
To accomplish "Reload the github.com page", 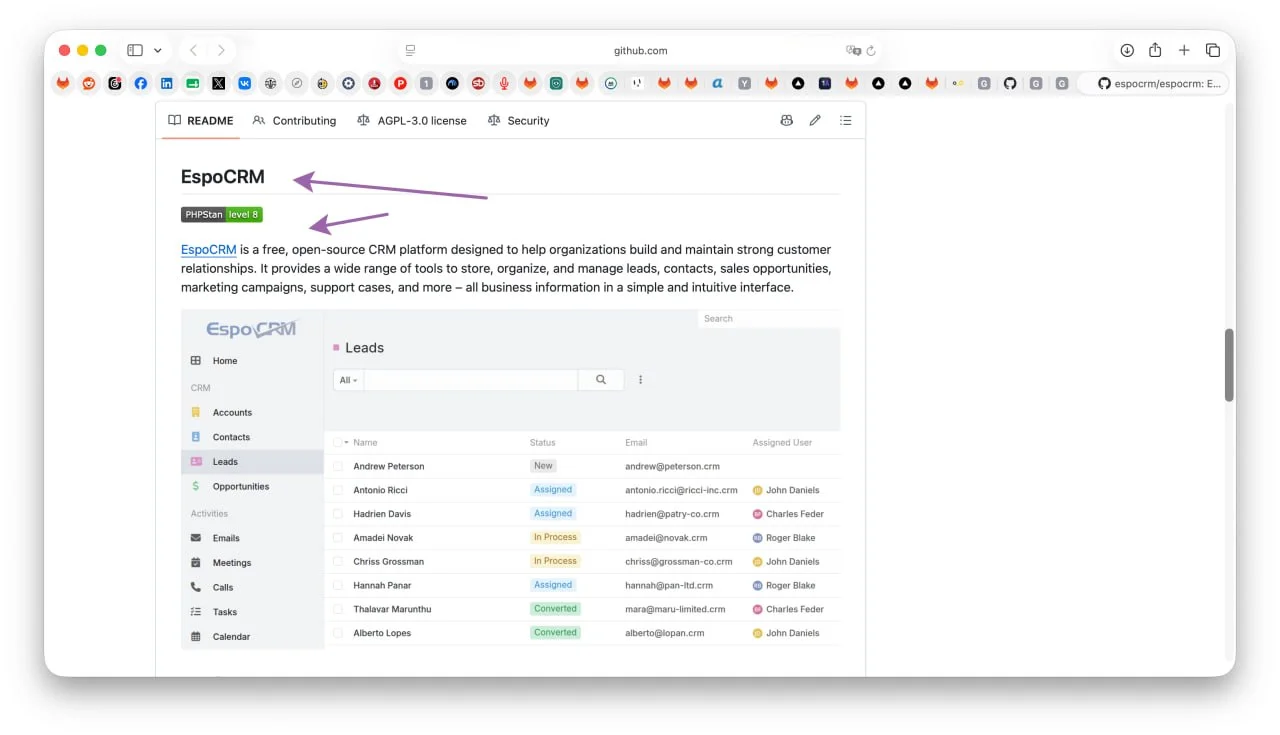I will coord(871,50).
